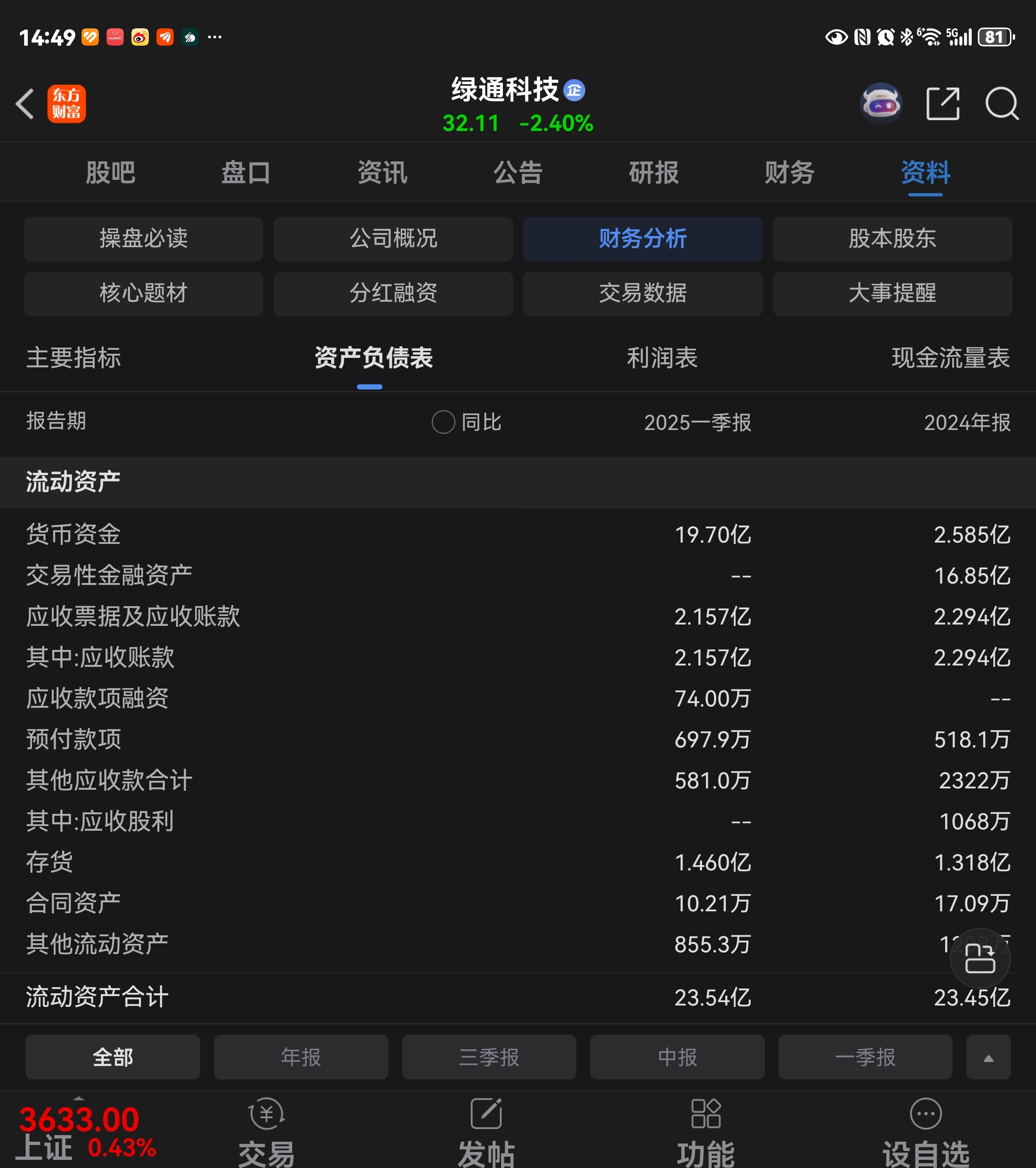Switch to the 财务 tab
This screenshot has height=1168, width=1036.
click(x=790, y=172)
